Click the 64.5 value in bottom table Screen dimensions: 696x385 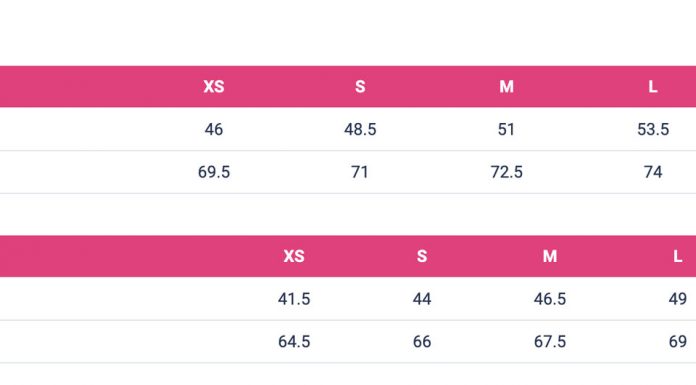(x=294, y=341)
